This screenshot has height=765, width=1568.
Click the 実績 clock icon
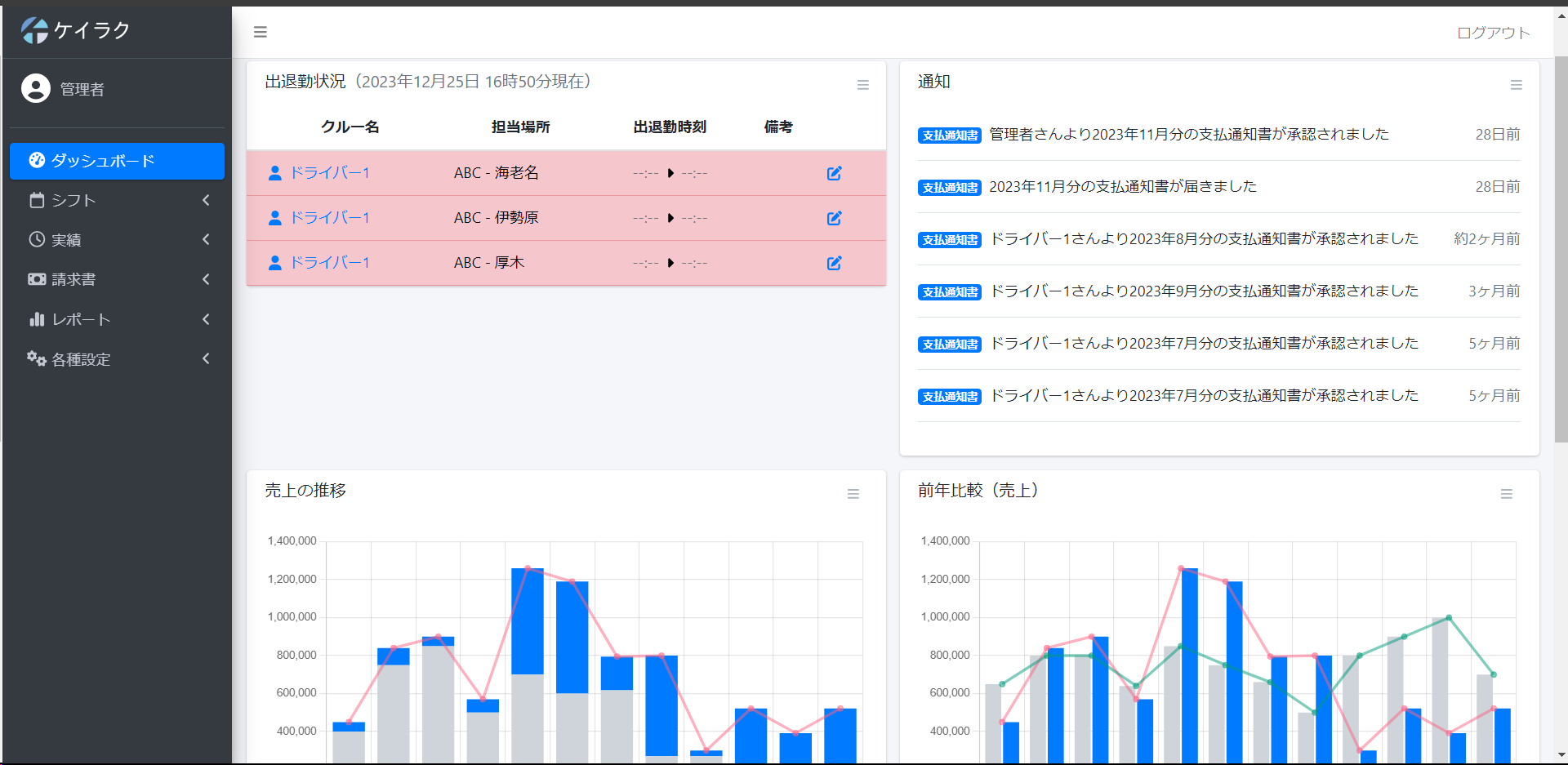pos(37,239)
